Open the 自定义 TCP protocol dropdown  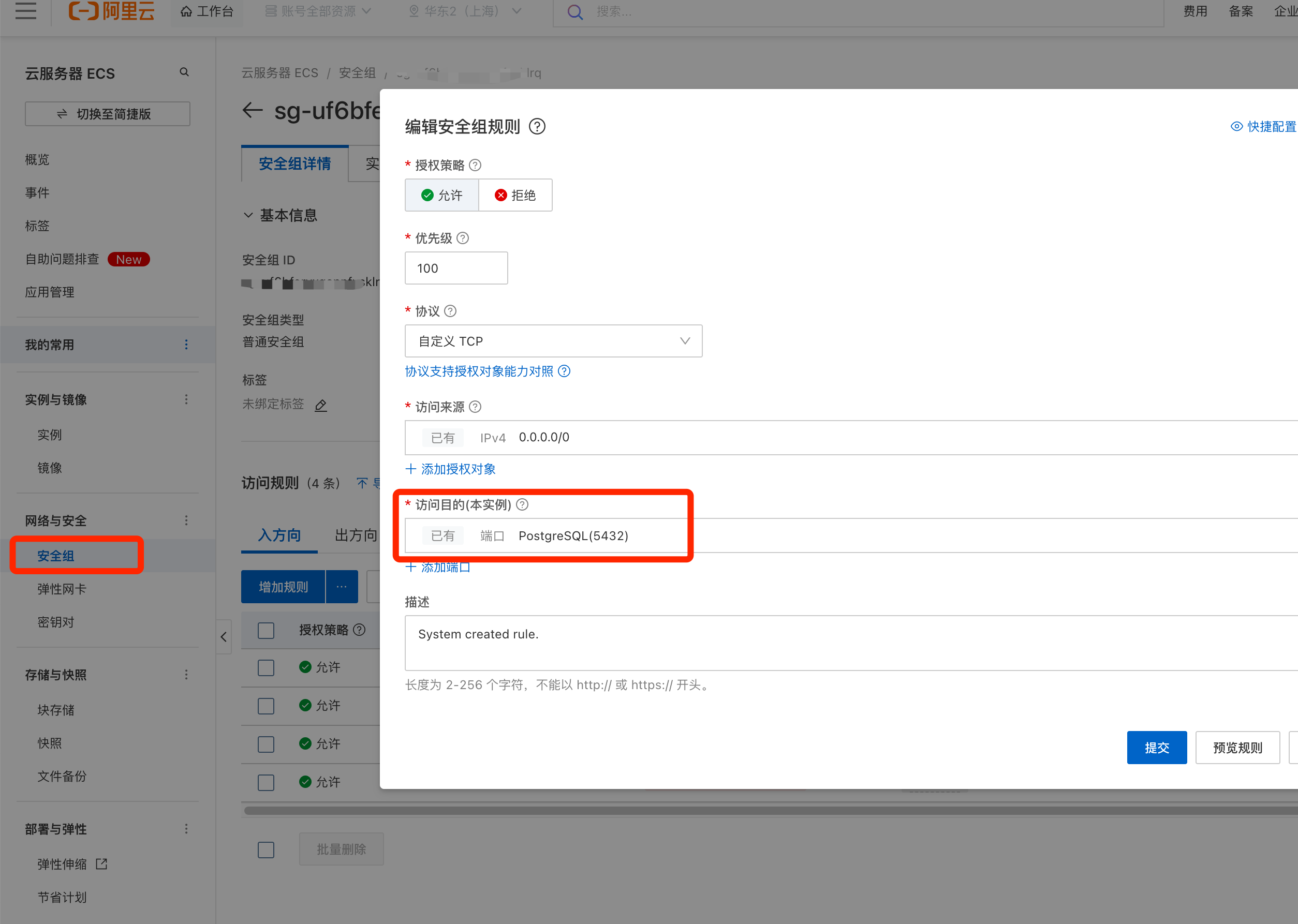pos(553,341)
